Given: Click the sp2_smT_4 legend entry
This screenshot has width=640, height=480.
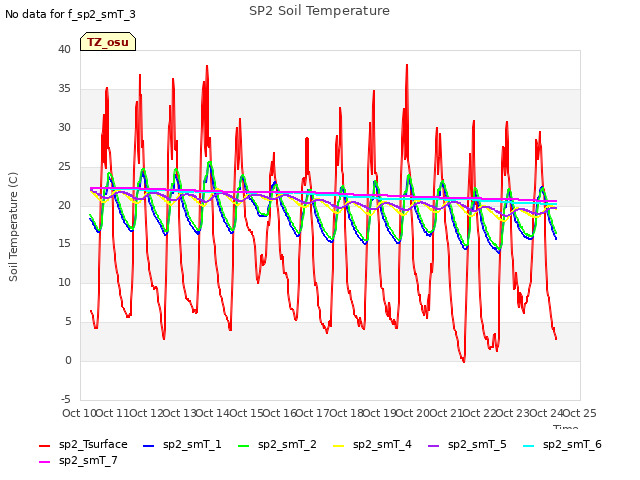Looking at the screenshot, I should tap(372, 444).
